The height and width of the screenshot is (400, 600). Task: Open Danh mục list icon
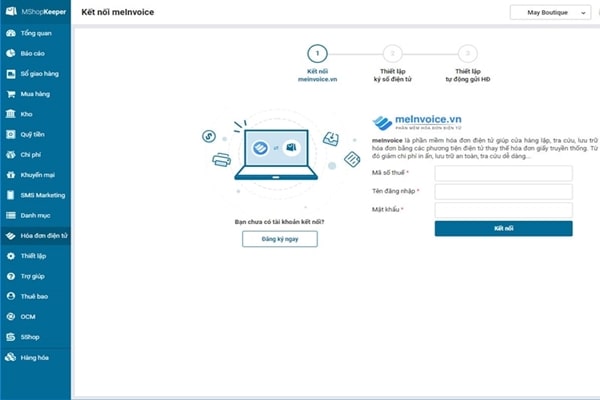[x=11, y=216]
